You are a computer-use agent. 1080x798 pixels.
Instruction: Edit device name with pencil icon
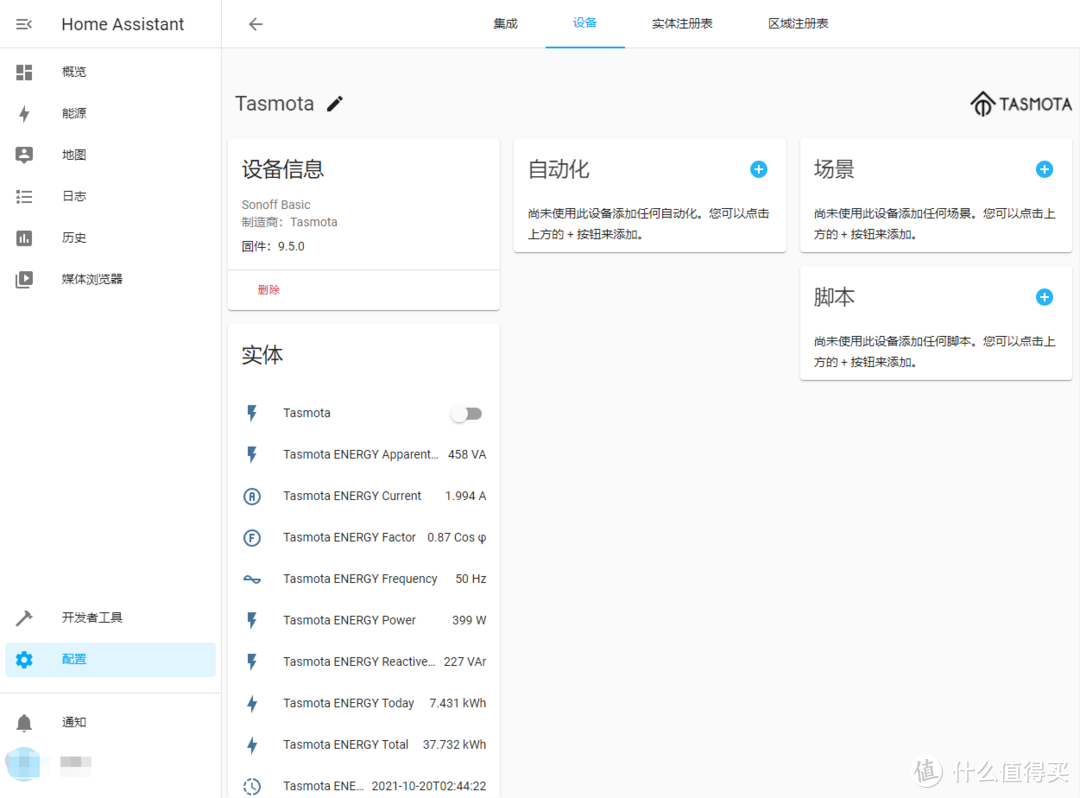point(335,103)
